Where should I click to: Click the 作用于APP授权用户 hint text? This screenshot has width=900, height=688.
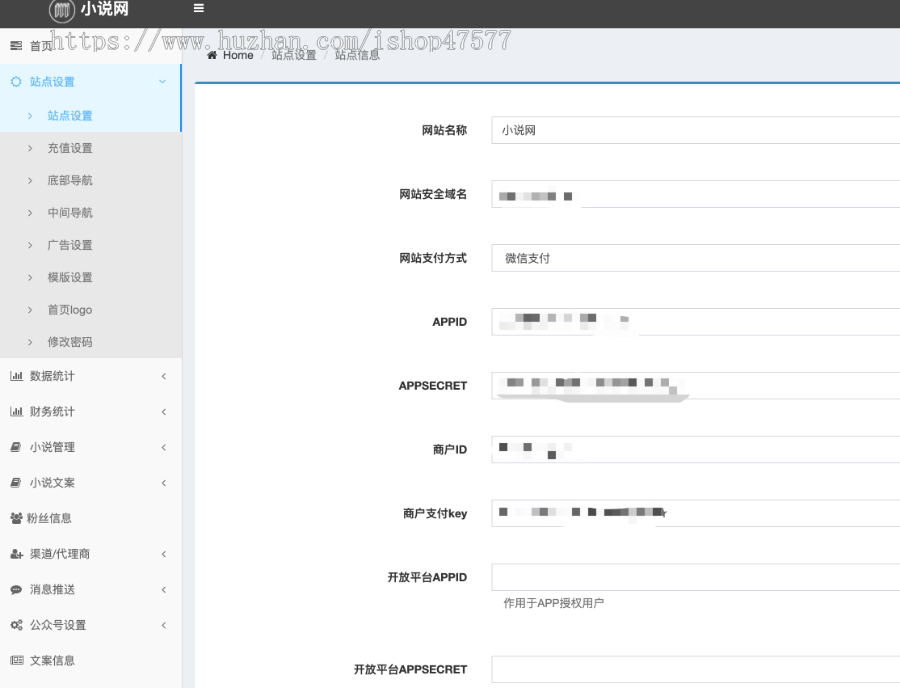point(553,603)
